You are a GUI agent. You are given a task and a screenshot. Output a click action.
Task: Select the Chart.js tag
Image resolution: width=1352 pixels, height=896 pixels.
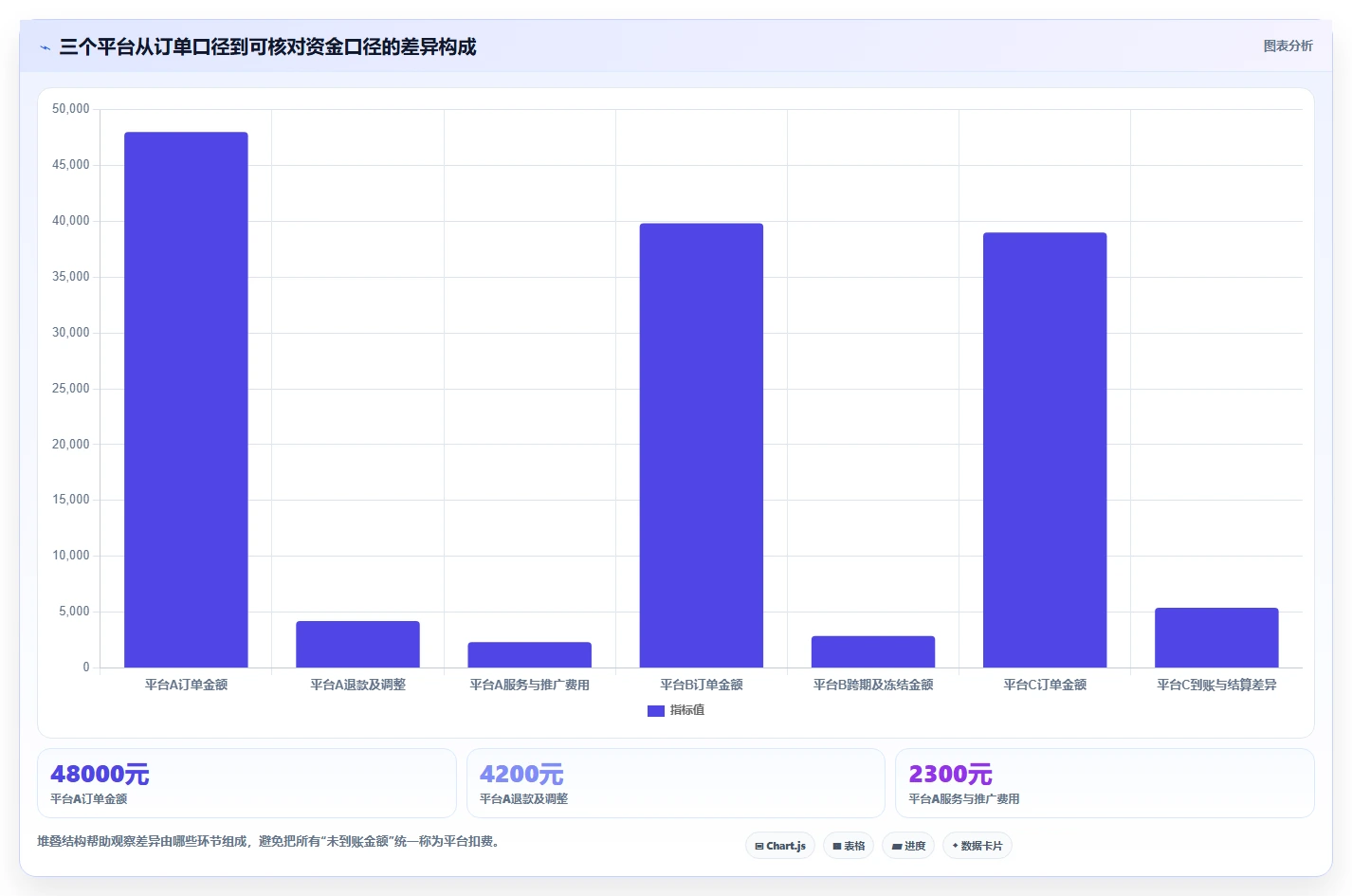(x=780, y=846)
